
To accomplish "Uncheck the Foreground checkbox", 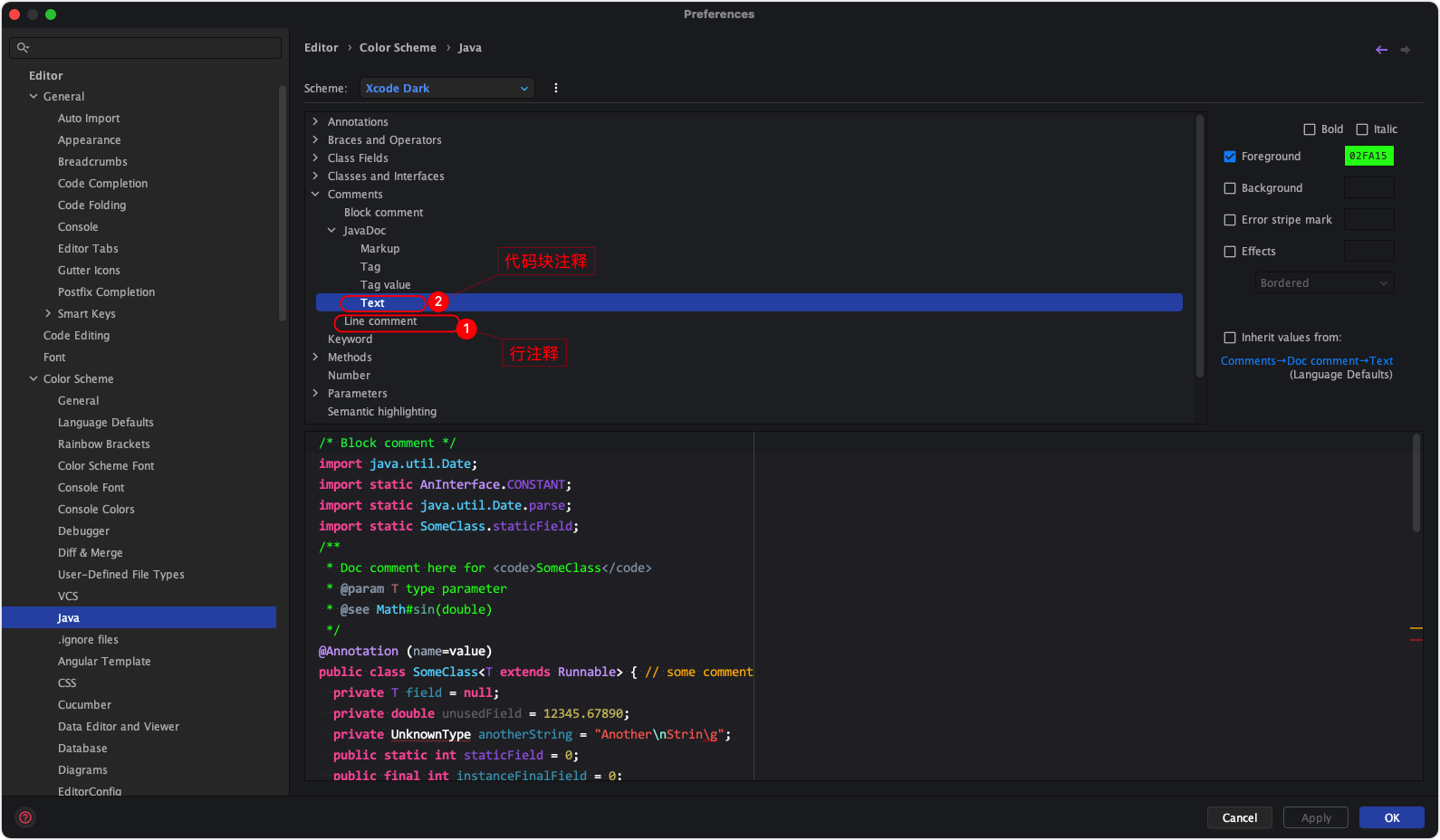I will [1230, 157].
